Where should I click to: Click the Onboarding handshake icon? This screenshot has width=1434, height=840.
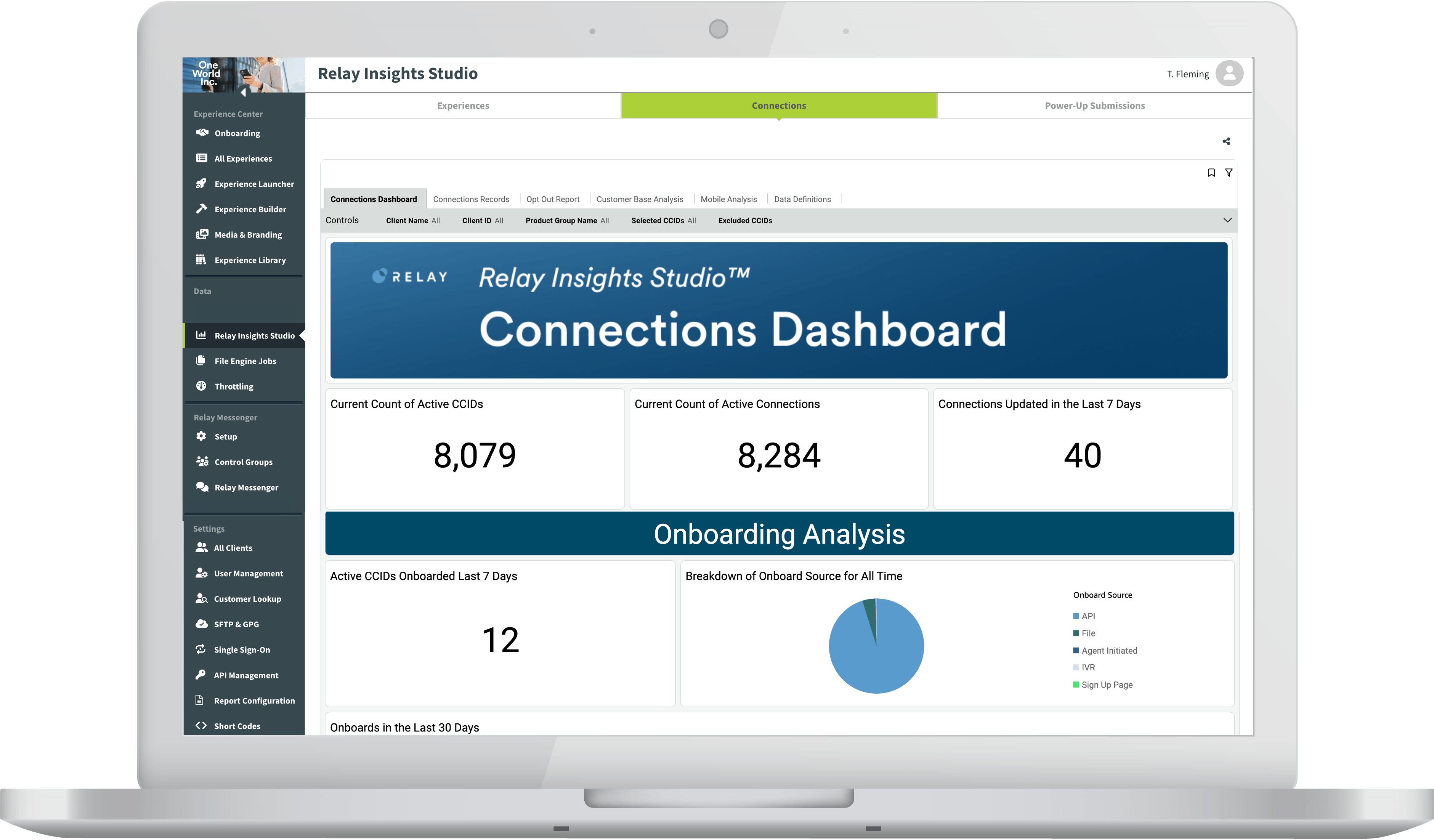pos(202,133)
